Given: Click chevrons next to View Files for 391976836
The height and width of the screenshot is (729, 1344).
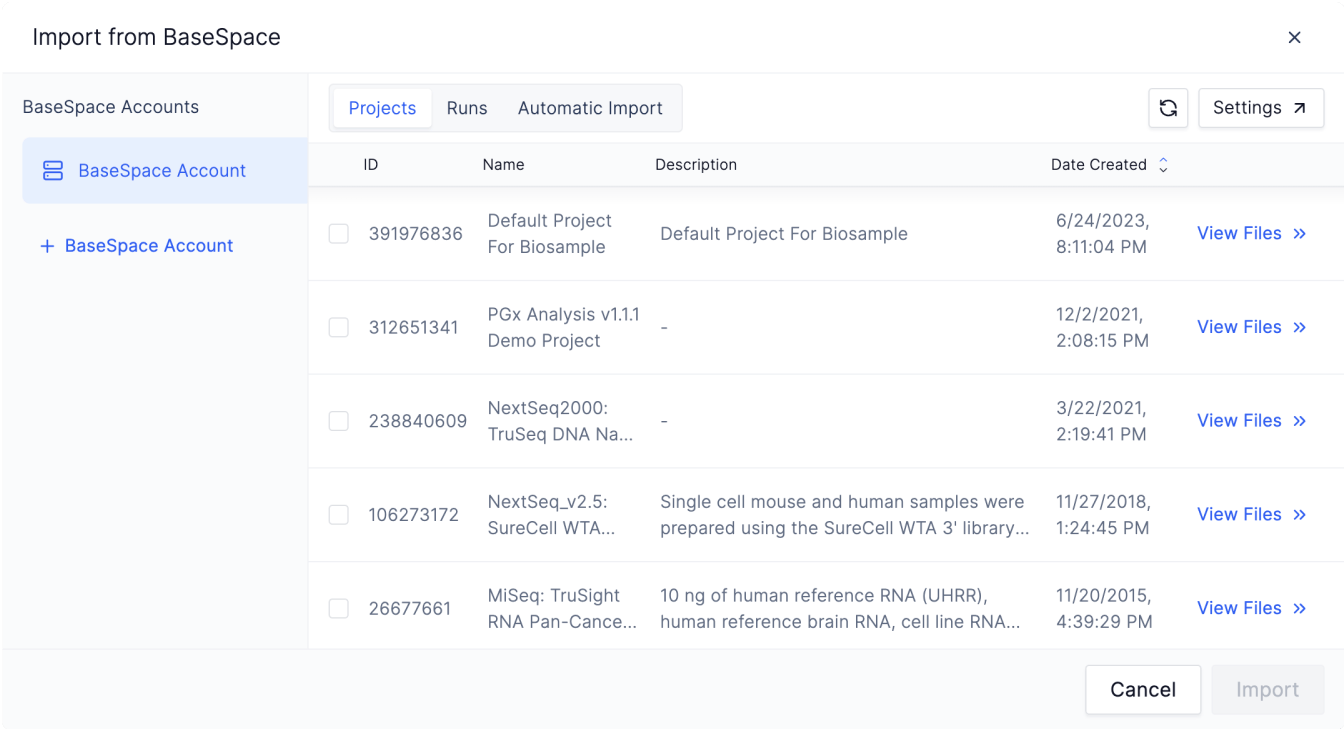Looking at the screenshot, I should pyautogui.click(x=1299, y=234).
